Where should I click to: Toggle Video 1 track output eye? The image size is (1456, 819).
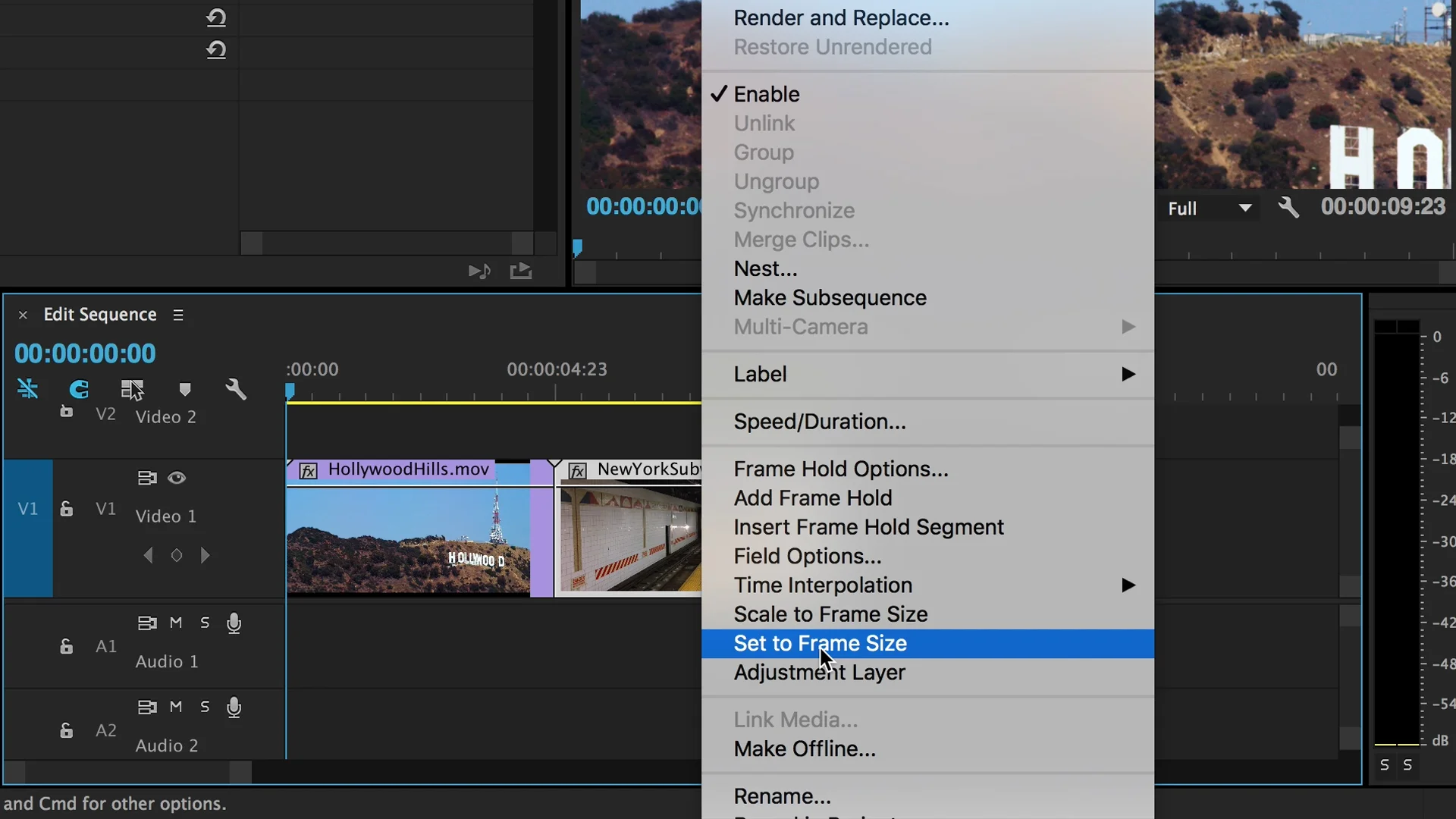click(177, 478)
